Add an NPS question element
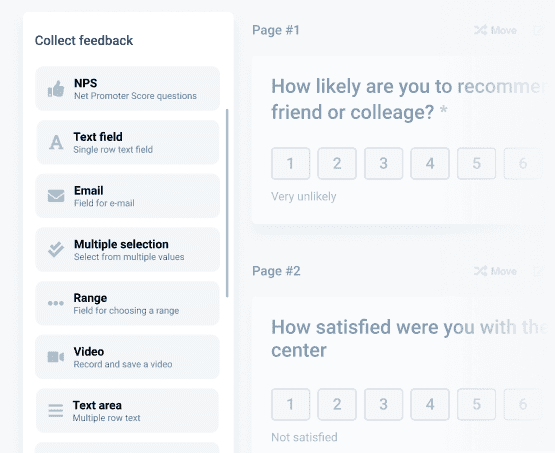 [127, 88]
